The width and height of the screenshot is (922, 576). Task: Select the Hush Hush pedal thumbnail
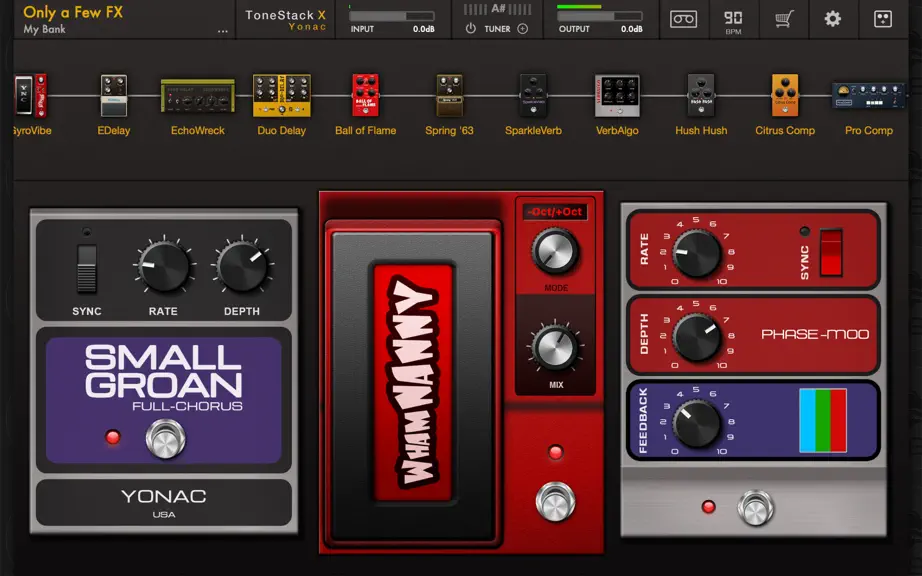tap(701, 95)
